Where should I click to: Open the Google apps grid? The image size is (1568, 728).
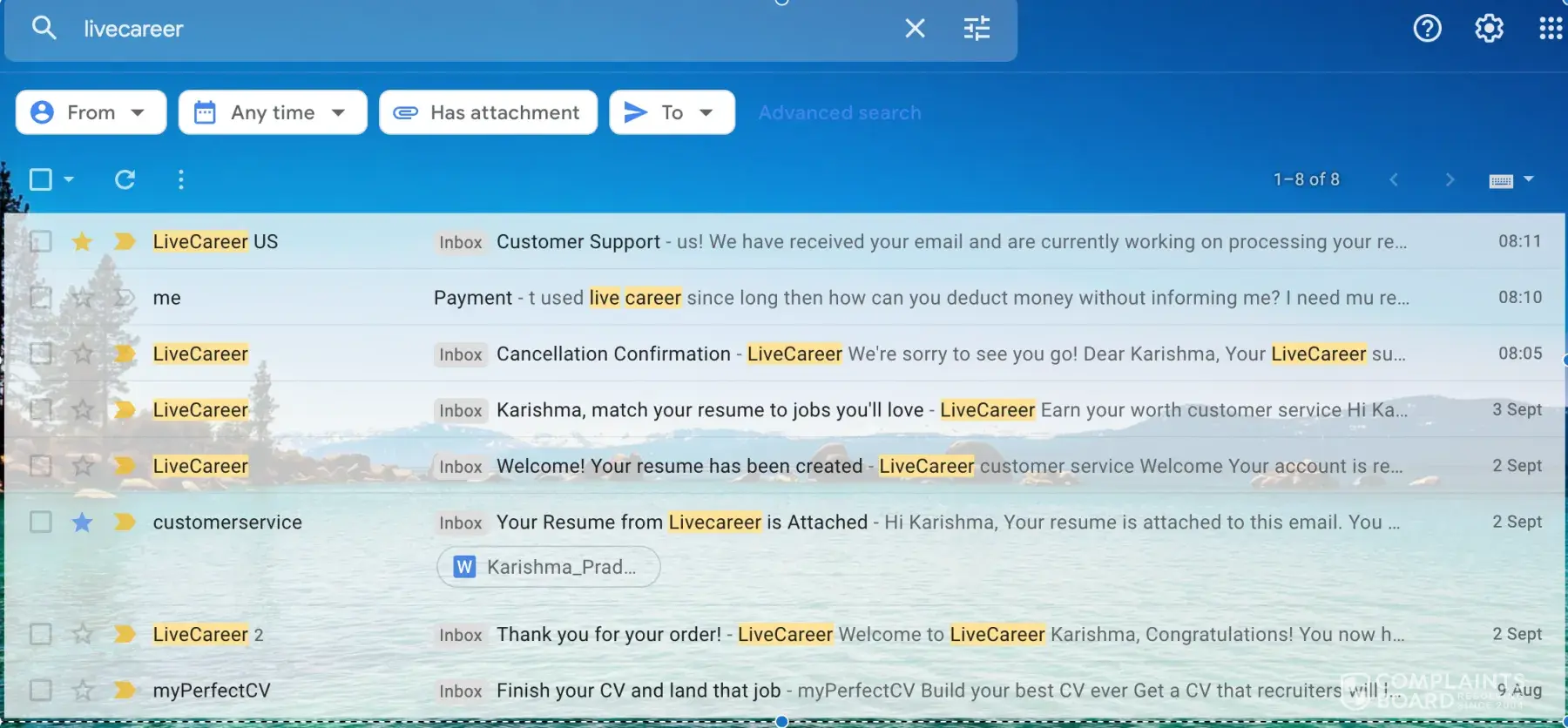(x=1550, y=29)
